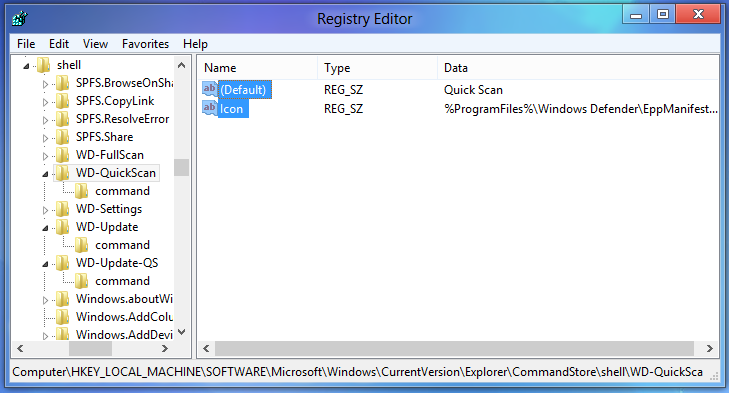
Task: Click the folder icon of command under WD-QuickScan
Action: [82, 191]
